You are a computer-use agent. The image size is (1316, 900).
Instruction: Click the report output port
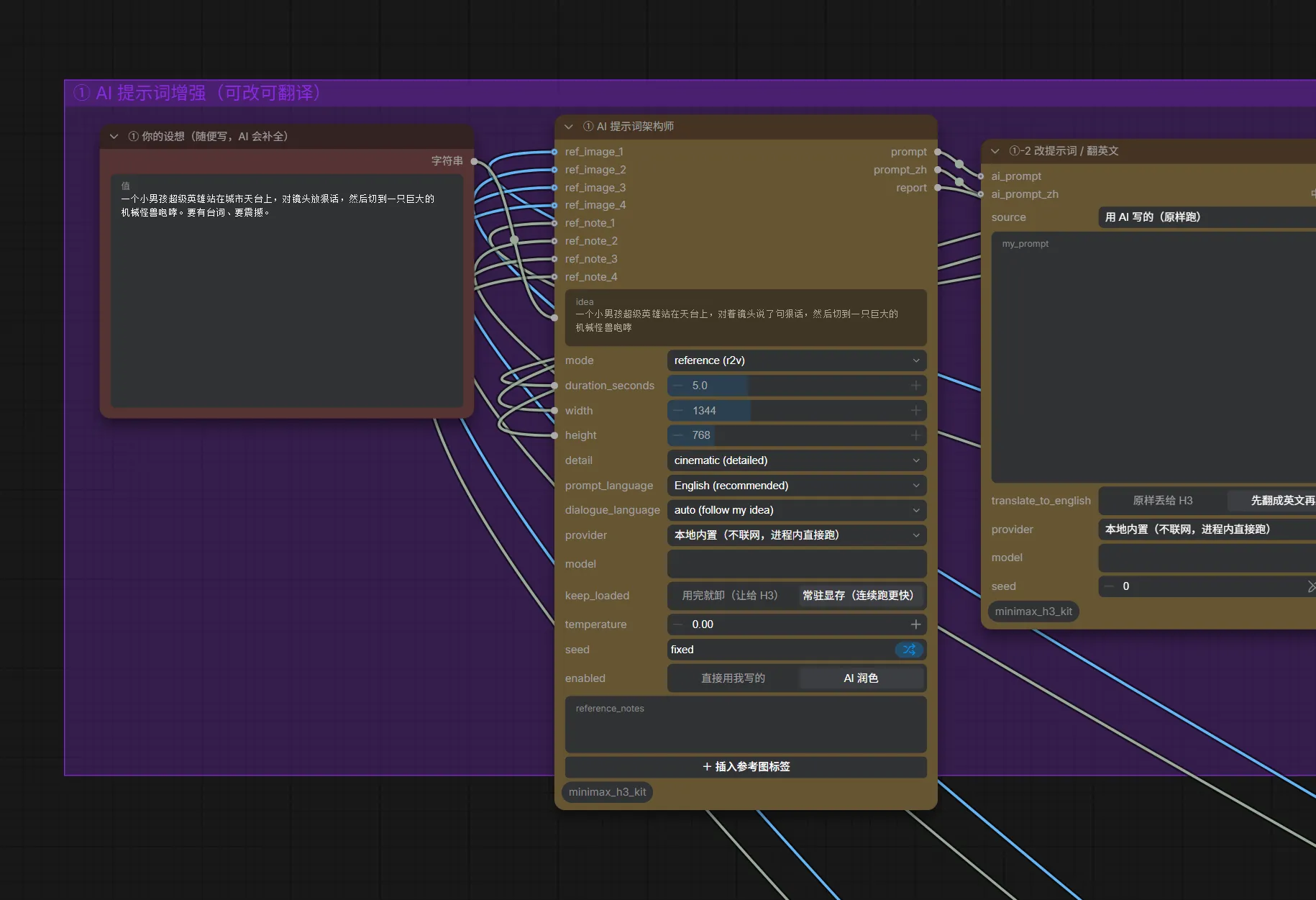point(937,188)
